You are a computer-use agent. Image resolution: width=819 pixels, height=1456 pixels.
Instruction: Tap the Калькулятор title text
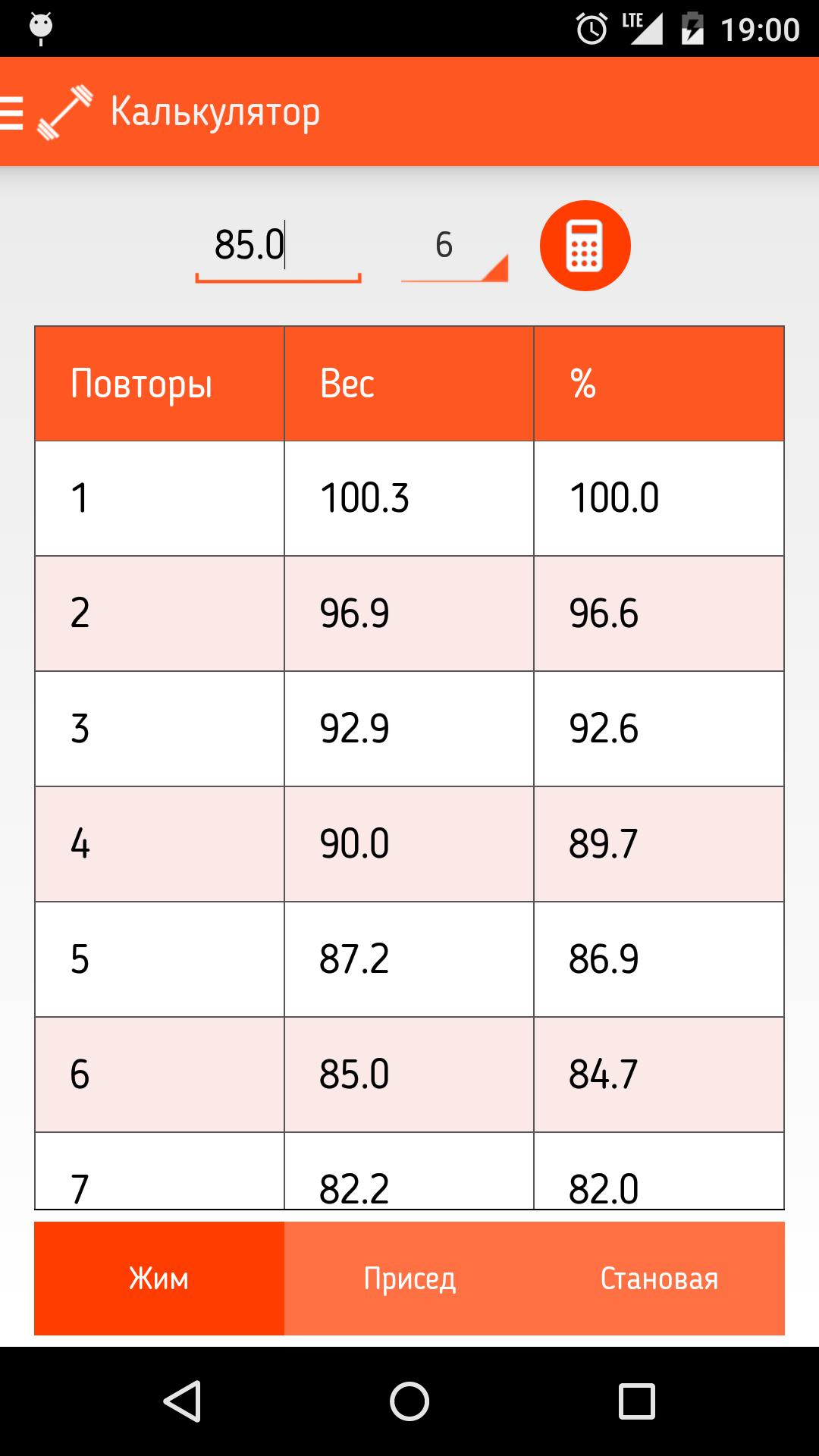pyautogui.click(x=215, y=112)
